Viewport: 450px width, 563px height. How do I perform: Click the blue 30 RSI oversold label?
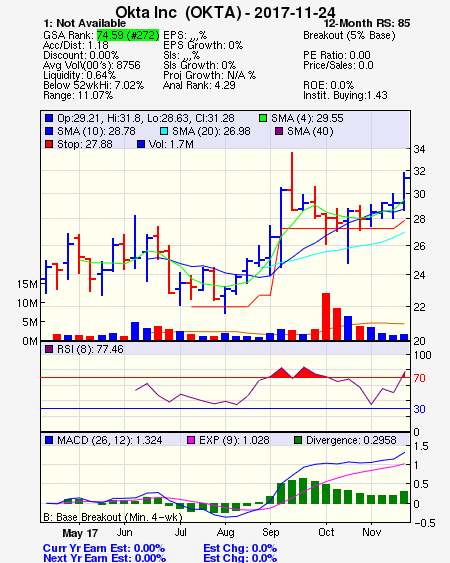(419, 409)
